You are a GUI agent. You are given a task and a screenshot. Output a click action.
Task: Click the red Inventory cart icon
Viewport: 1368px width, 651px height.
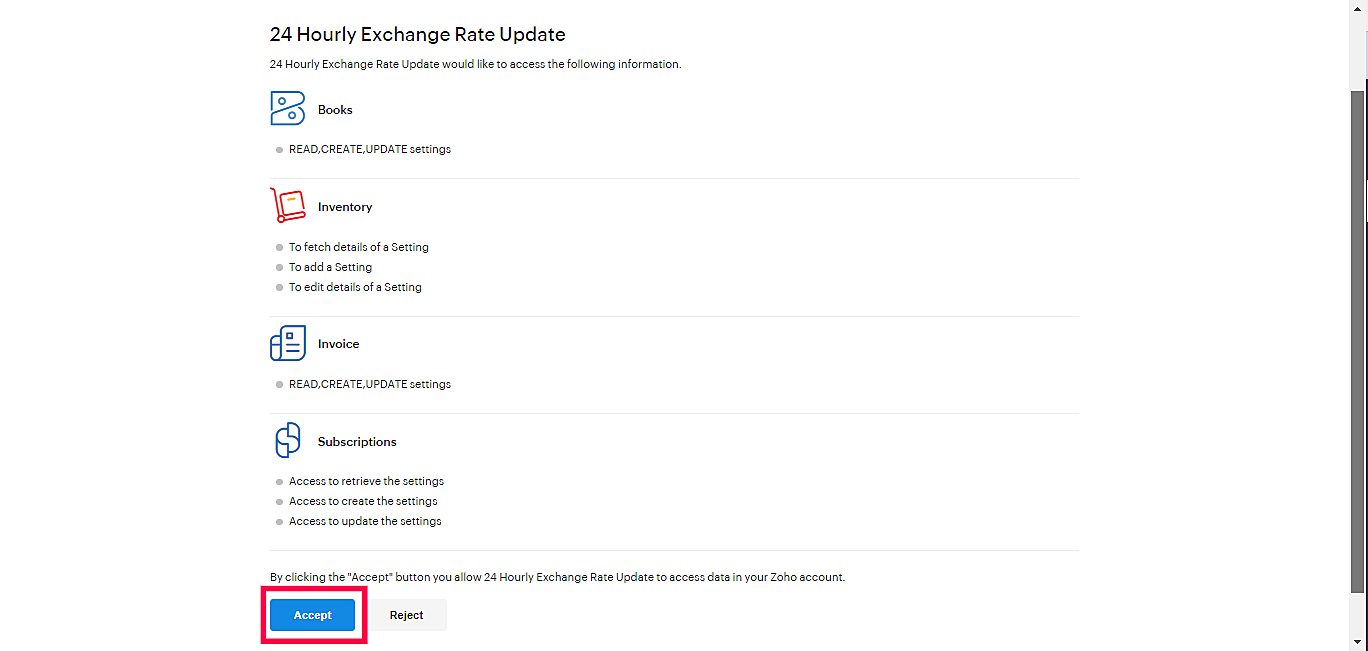point(287,205)
